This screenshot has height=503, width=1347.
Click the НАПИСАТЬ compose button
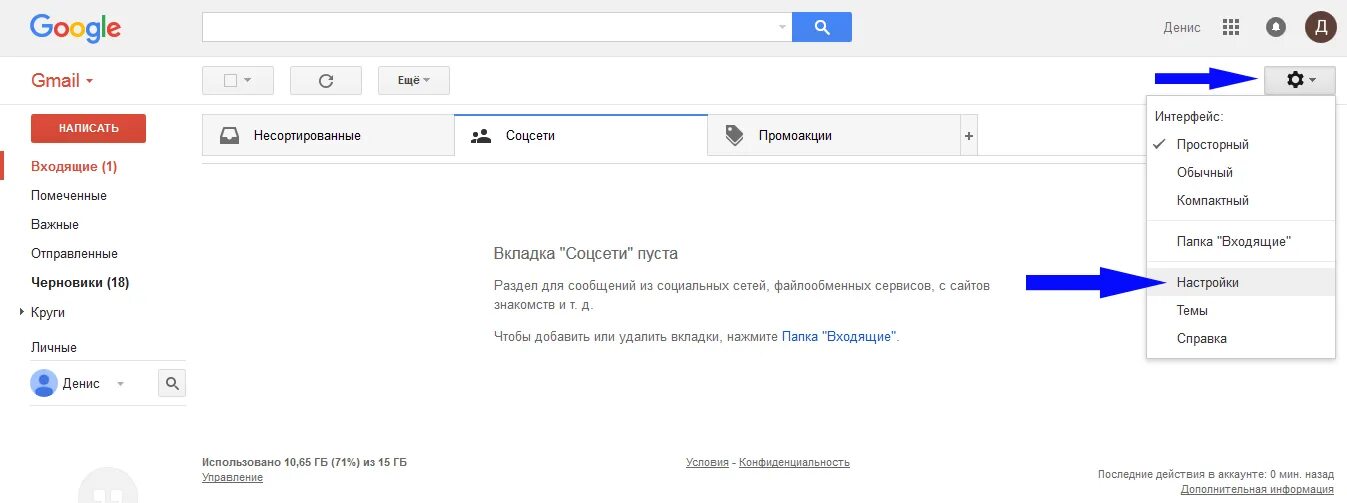[x=88, y=128]
